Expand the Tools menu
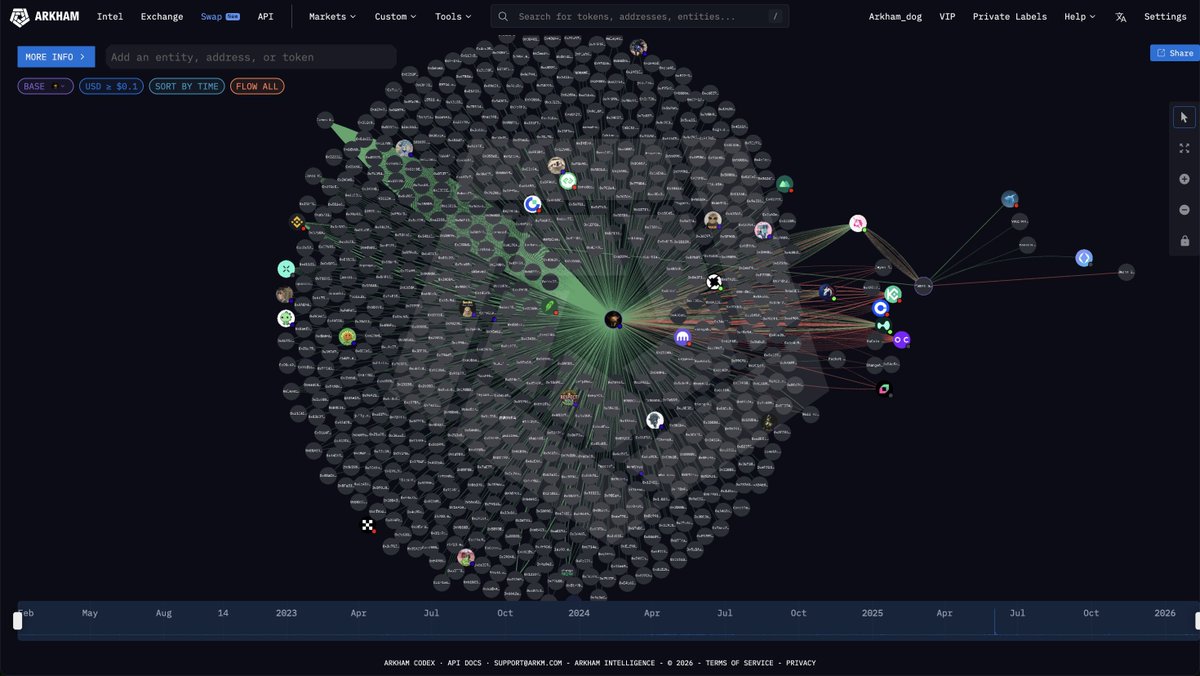 [x=453, y=17]
